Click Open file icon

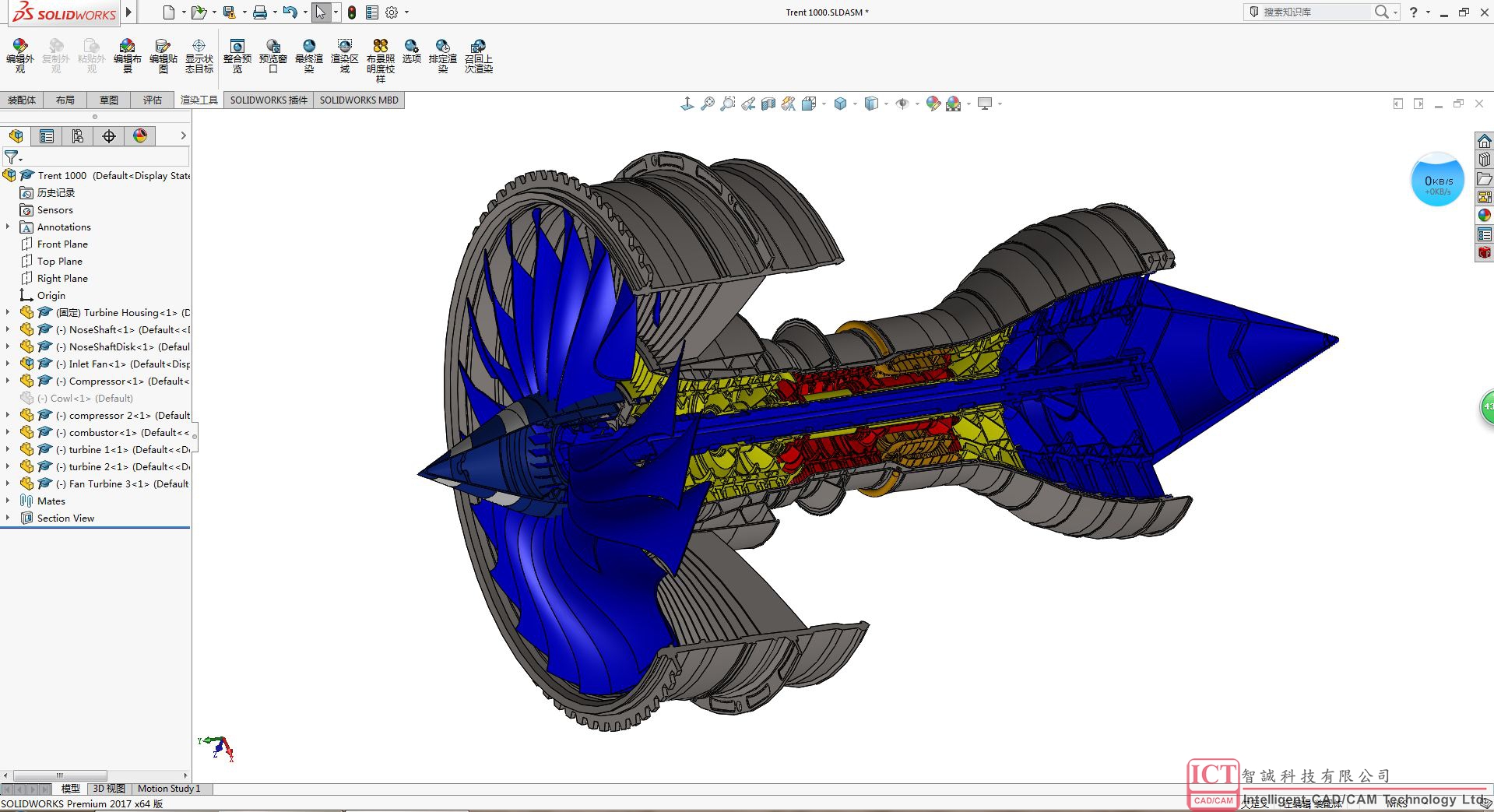click(198, 12)
